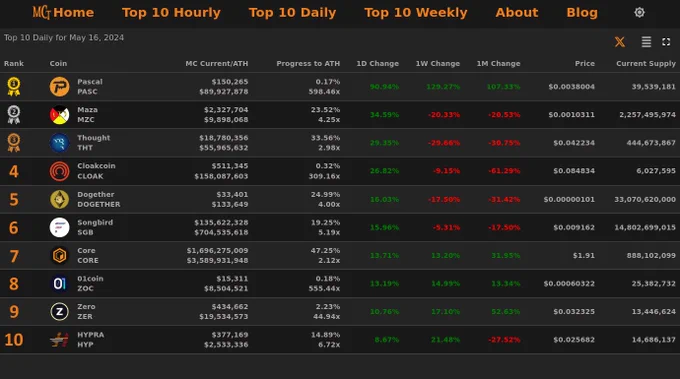Select Core price $1.91
The image size is (680, 379).
point(584,256)
